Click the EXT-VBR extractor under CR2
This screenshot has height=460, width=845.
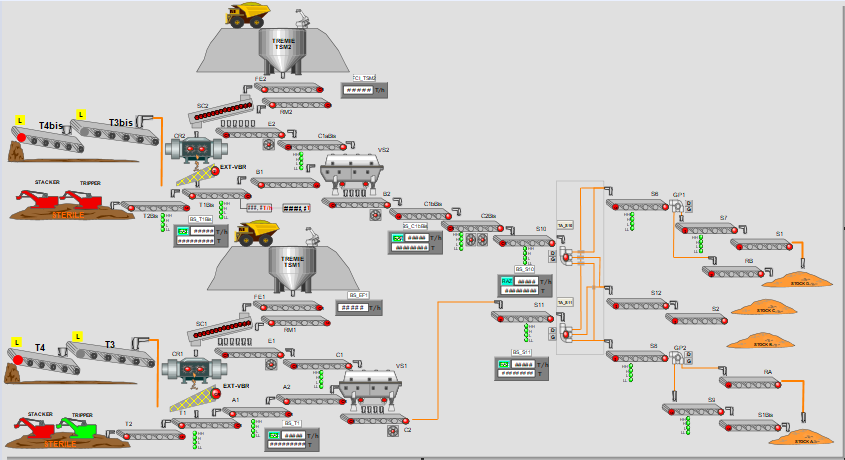[x=198, y=176]
